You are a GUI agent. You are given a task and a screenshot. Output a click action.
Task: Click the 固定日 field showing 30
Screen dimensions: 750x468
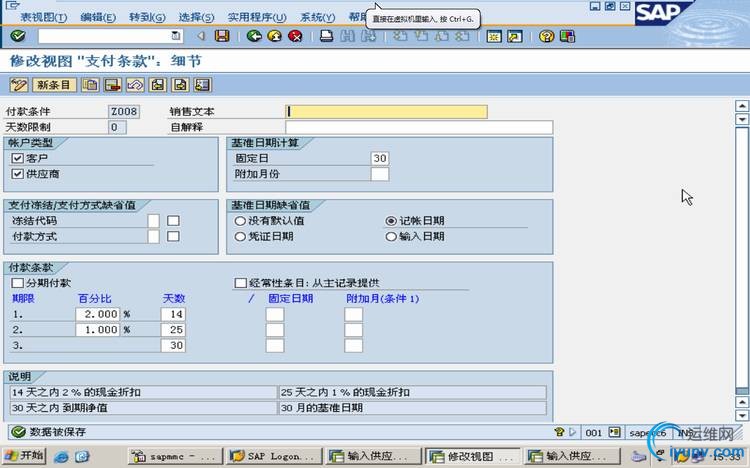[380, 158]
